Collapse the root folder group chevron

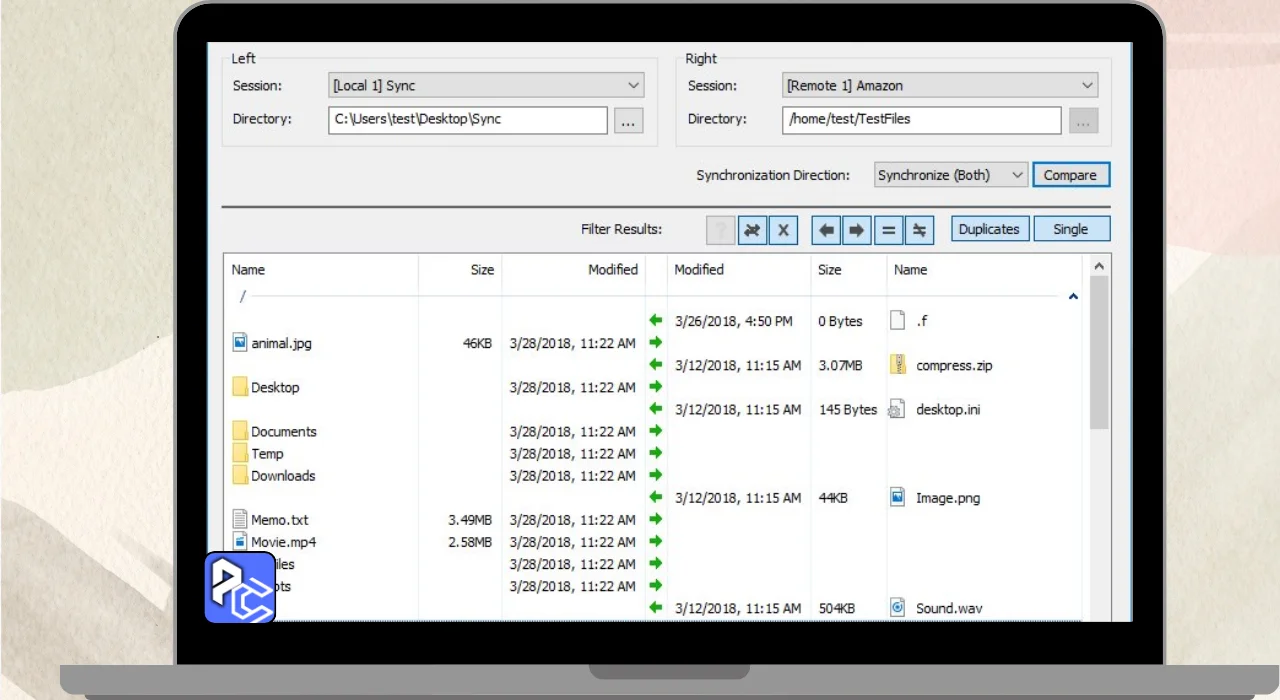pos(1073,297)
